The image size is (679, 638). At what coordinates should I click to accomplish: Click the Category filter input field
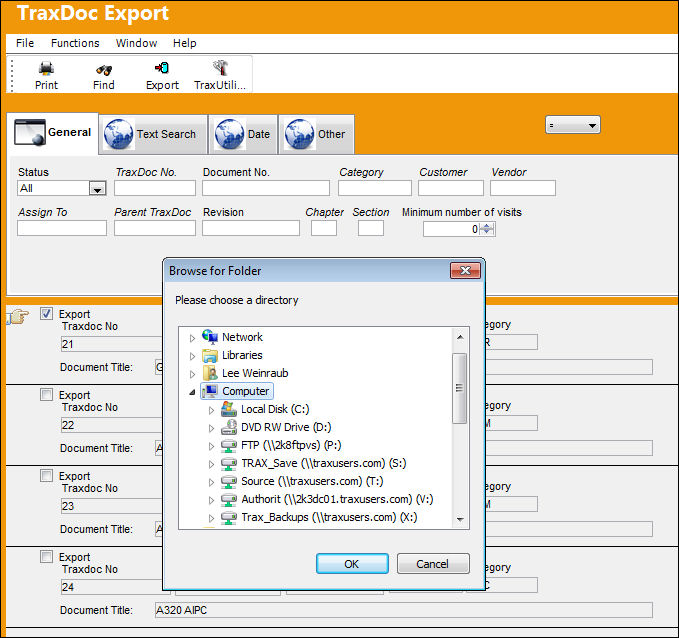click(375, 188)
